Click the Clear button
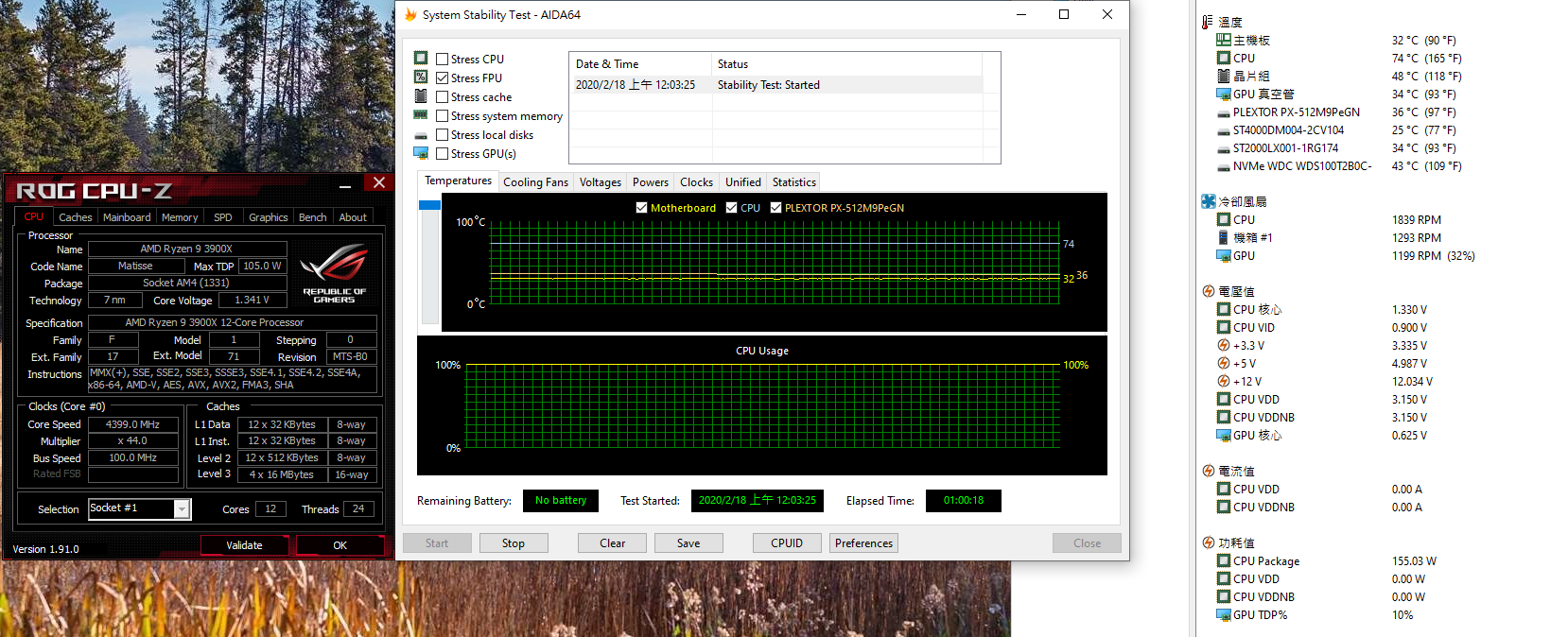Image resolution: width=1568 pixels, height=637 pixels. (613, 543)
